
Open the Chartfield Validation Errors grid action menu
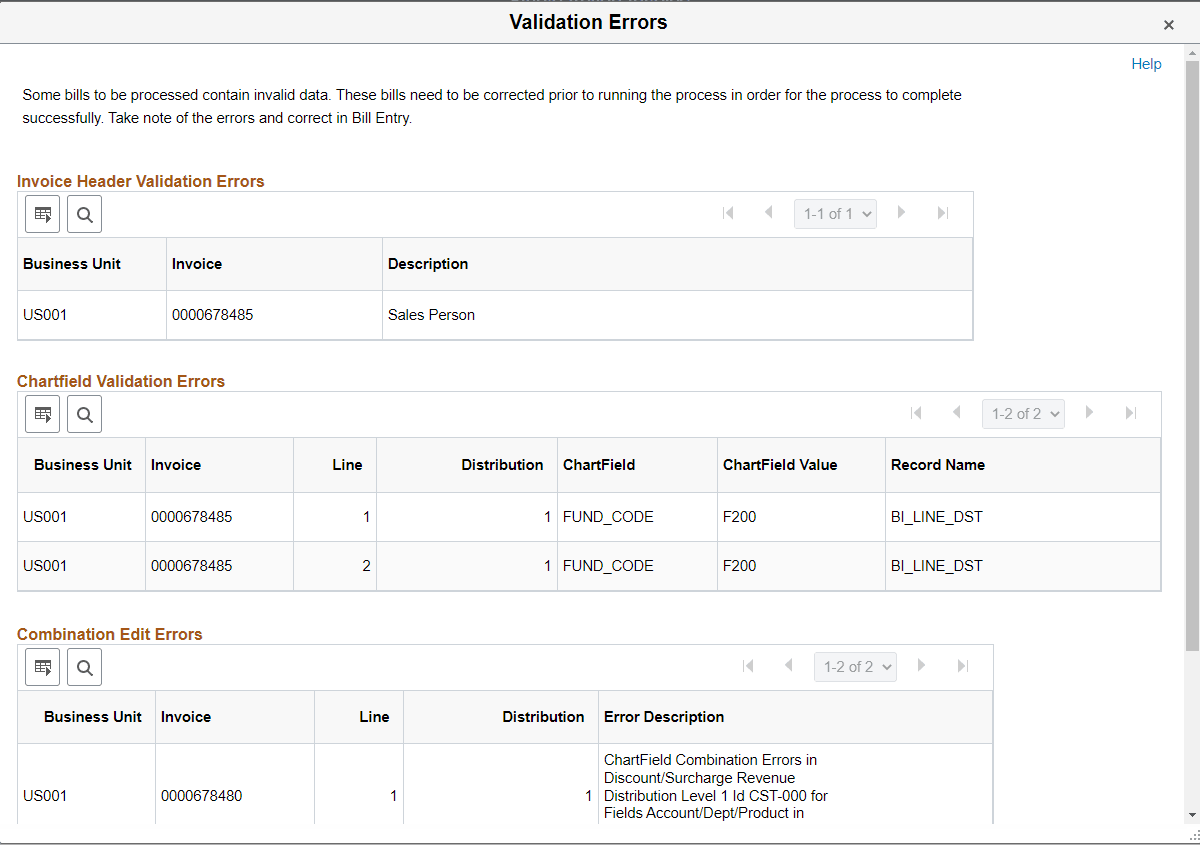click(42, 413)
